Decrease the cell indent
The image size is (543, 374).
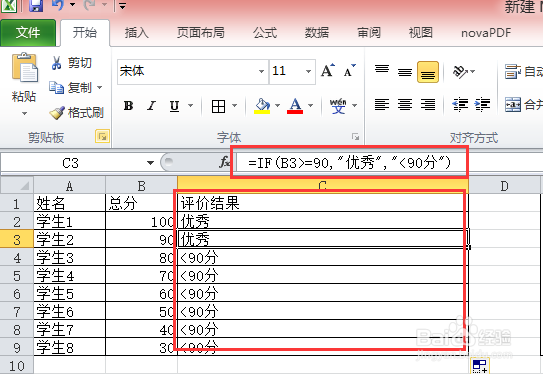pyautogui.click(x=460, y=104)
